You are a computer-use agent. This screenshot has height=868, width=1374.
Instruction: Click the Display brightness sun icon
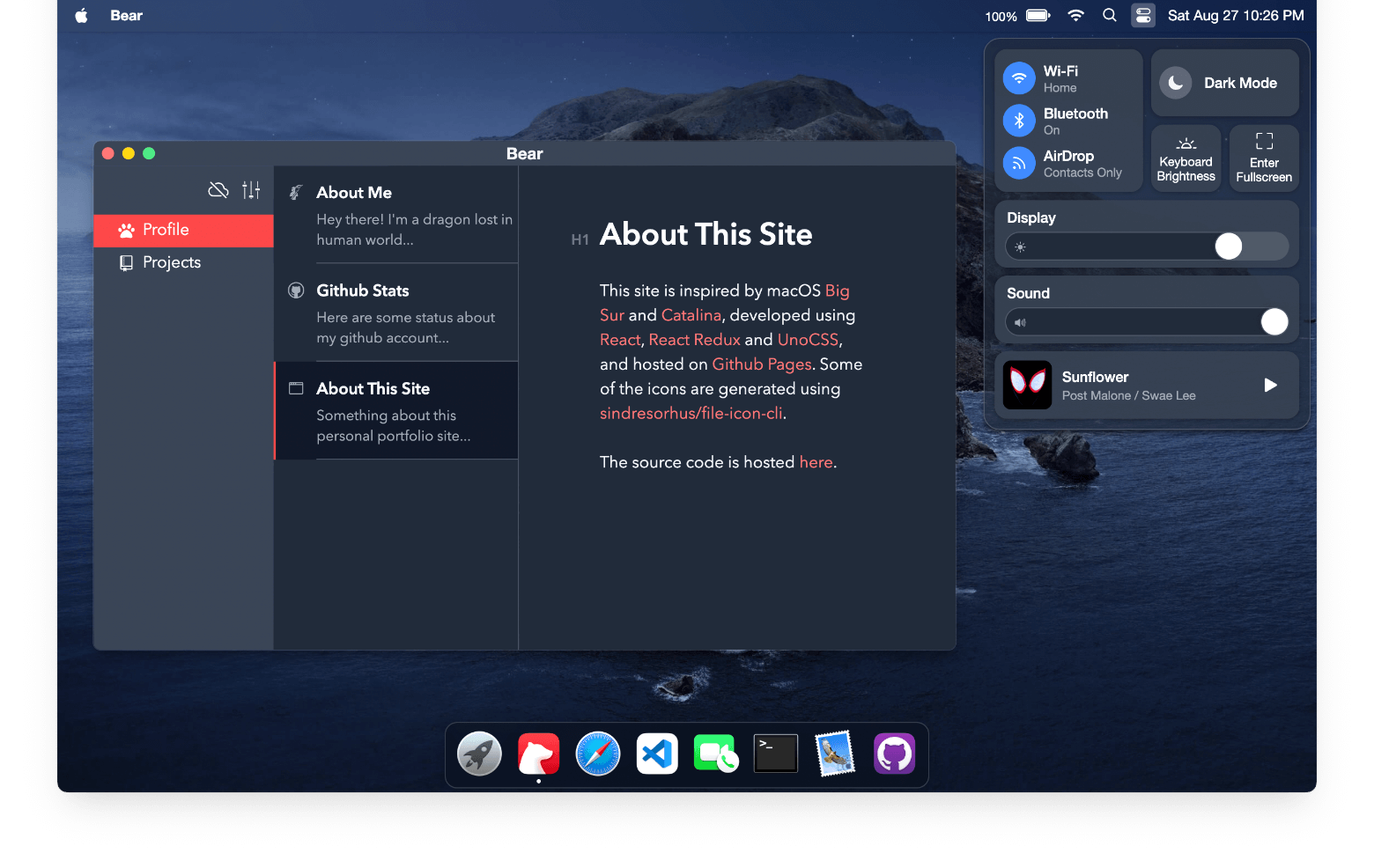(1020, 247)
